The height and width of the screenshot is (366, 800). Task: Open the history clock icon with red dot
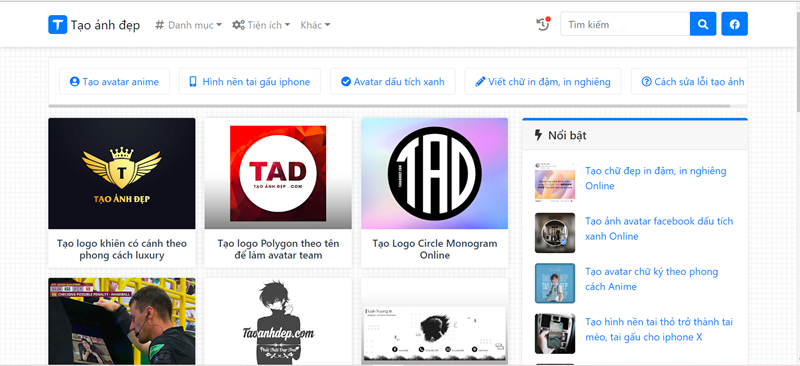coord(543,23)
